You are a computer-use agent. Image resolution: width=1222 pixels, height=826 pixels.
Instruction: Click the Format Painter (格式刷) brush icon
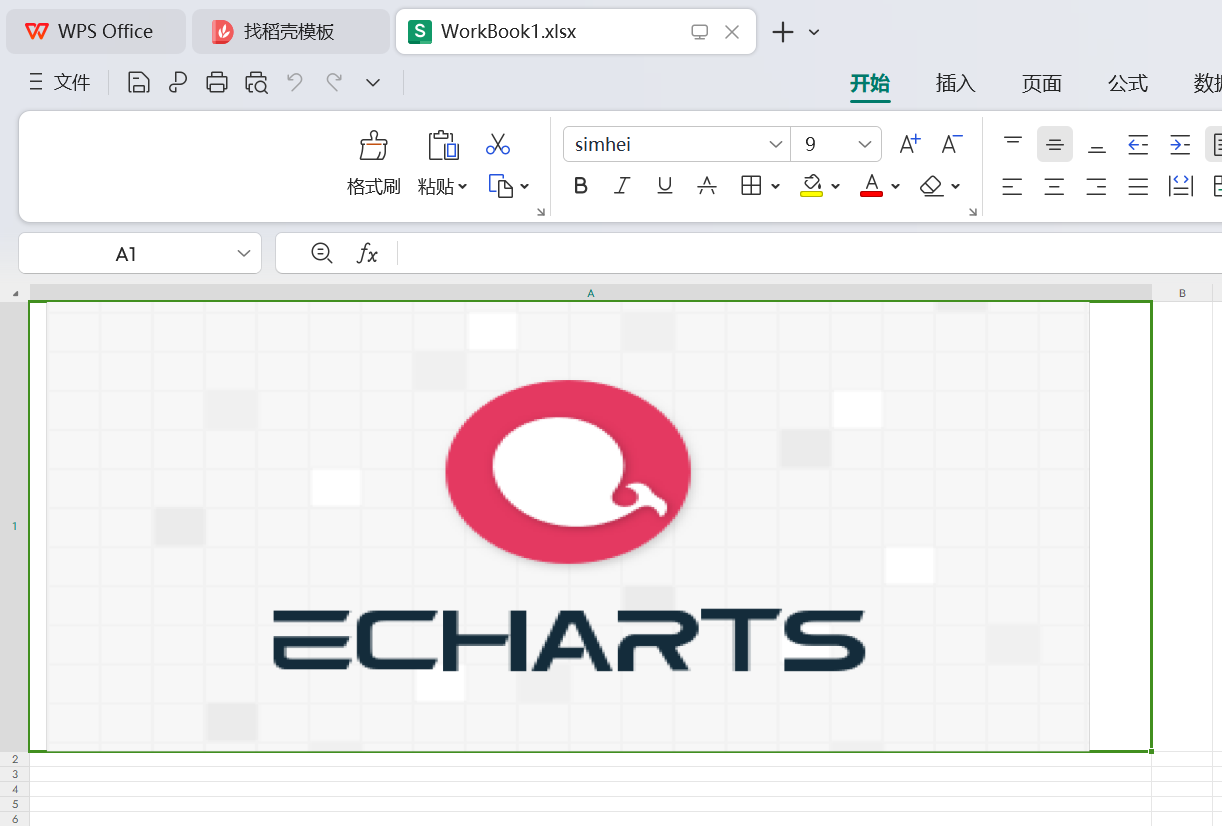pyautogui.click(x=374, y=146)
